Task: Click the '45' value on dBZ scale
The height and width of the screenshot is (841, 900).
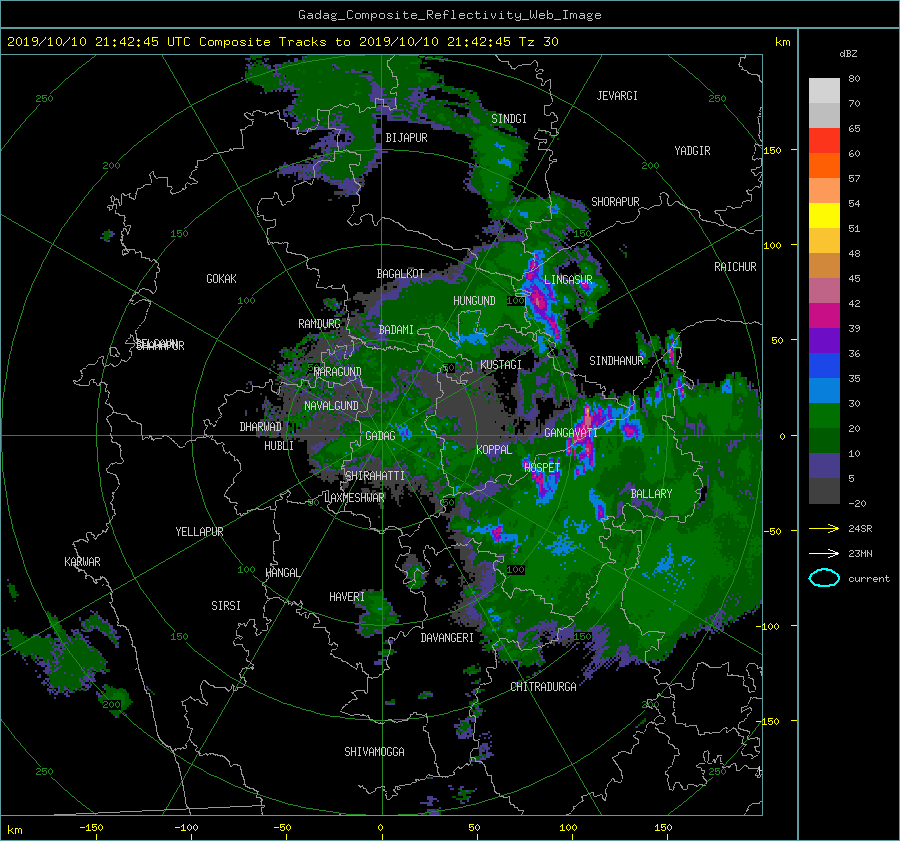Action: tap(854, 278)
